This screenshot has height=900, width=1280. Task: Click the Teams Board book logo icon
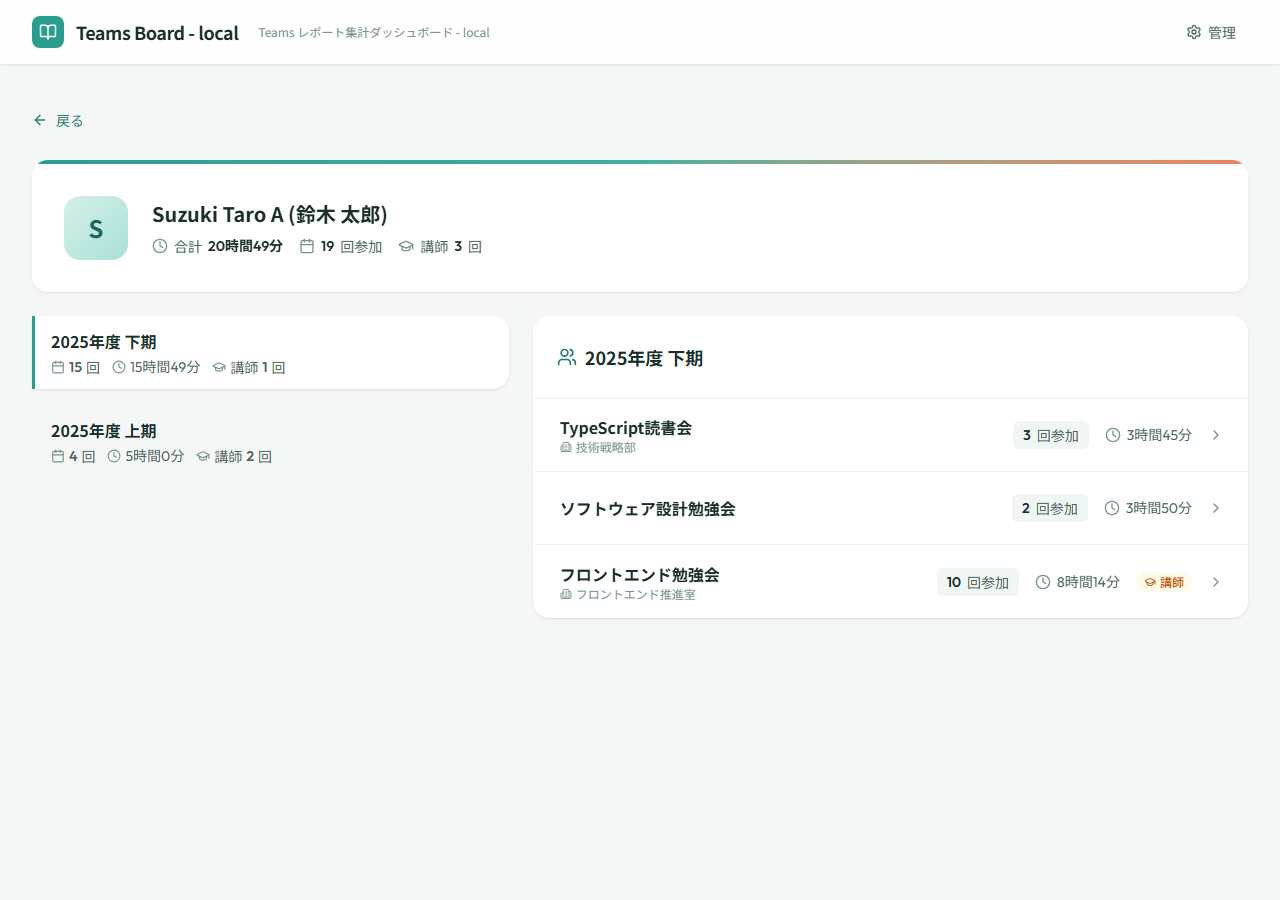click(x=48, y=32)
